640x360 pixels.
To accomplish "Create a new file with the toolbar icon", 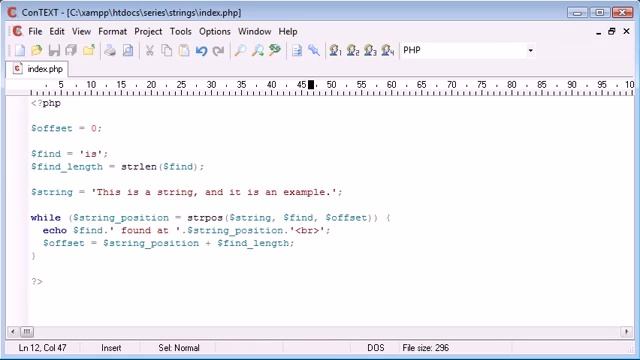I will (19, 51).
